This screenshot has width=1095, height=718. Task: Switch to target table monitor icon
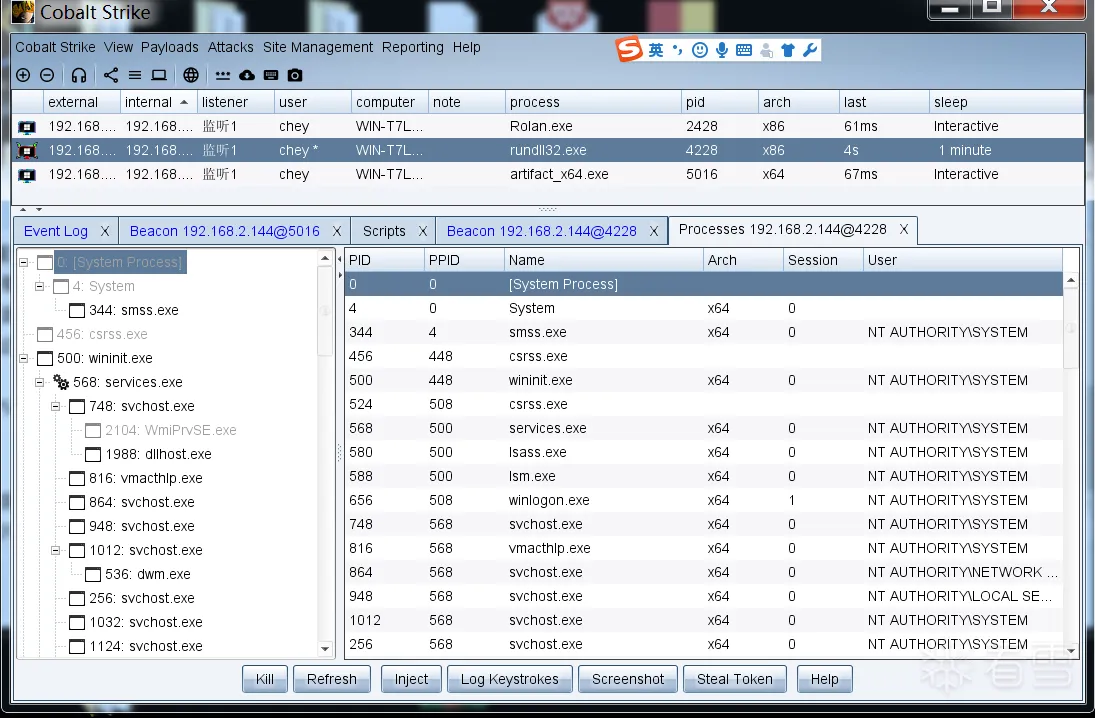click(159, 75)
